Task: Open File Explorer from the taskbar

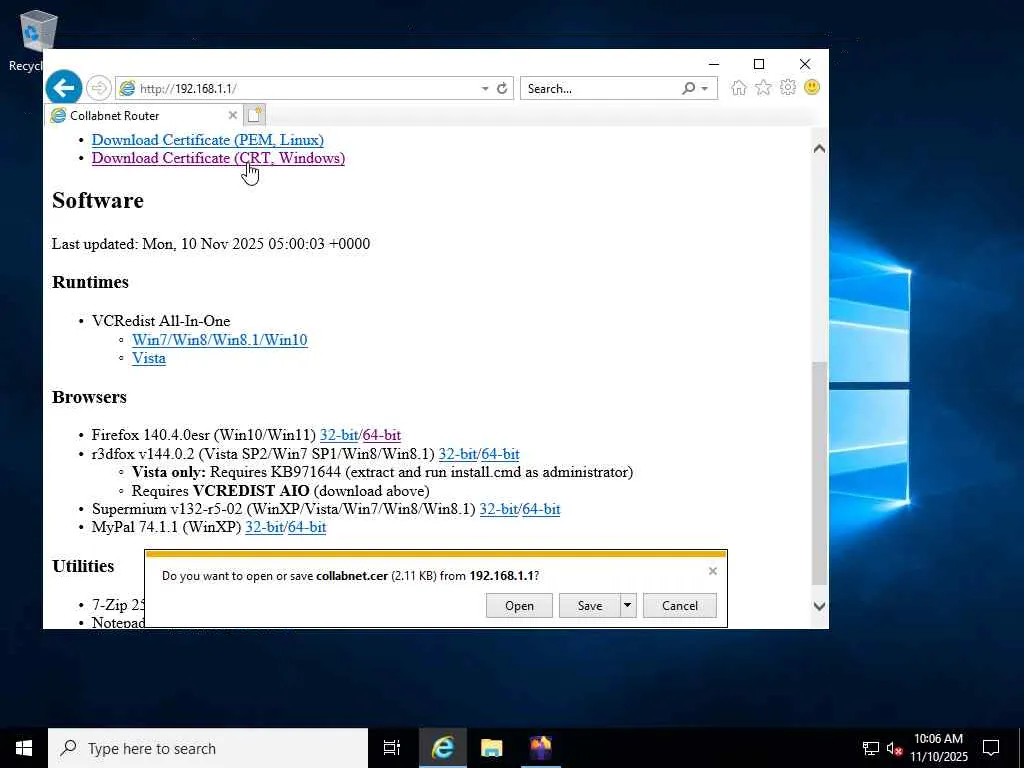Action: [x=491, y=748]
